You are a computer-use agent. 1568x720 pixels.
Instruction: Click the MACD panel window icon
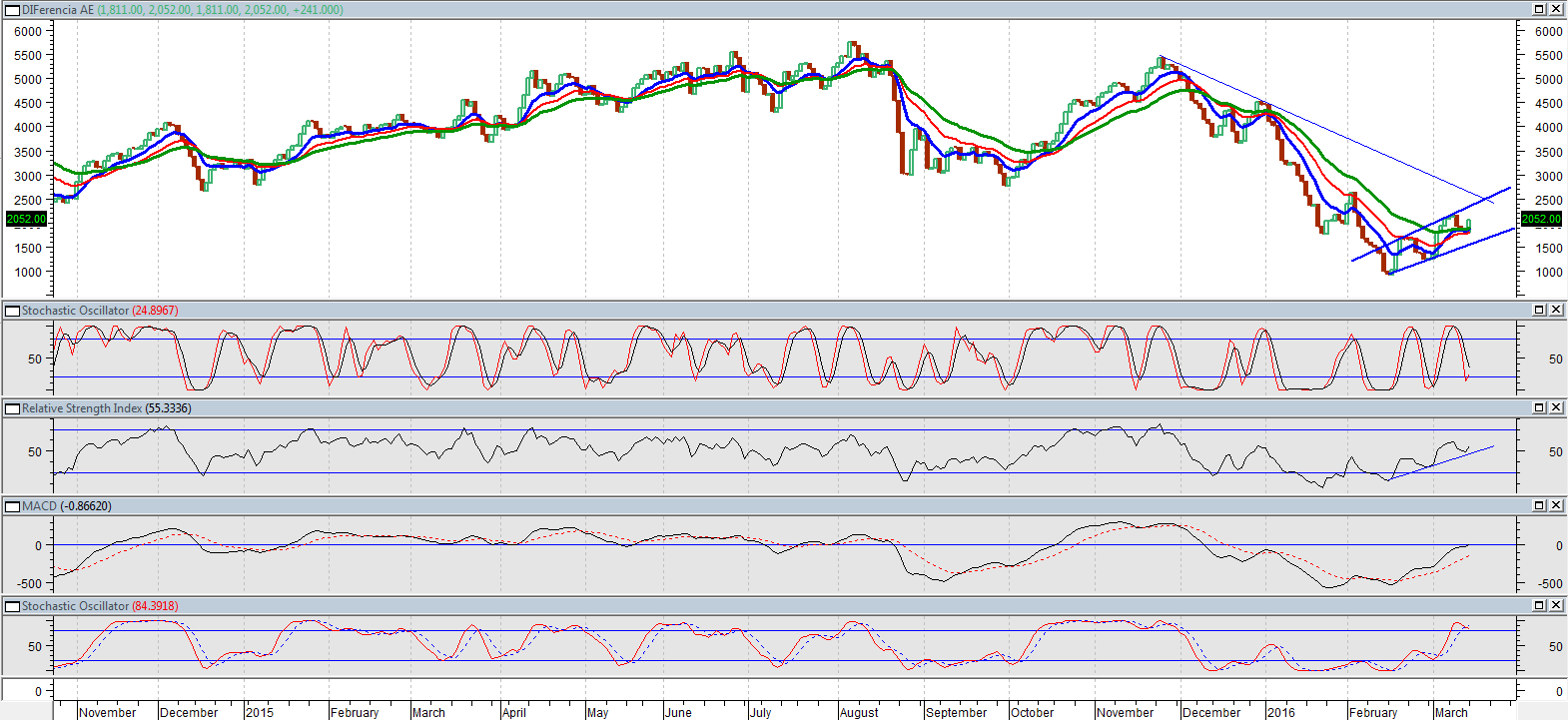coord(13,506)
